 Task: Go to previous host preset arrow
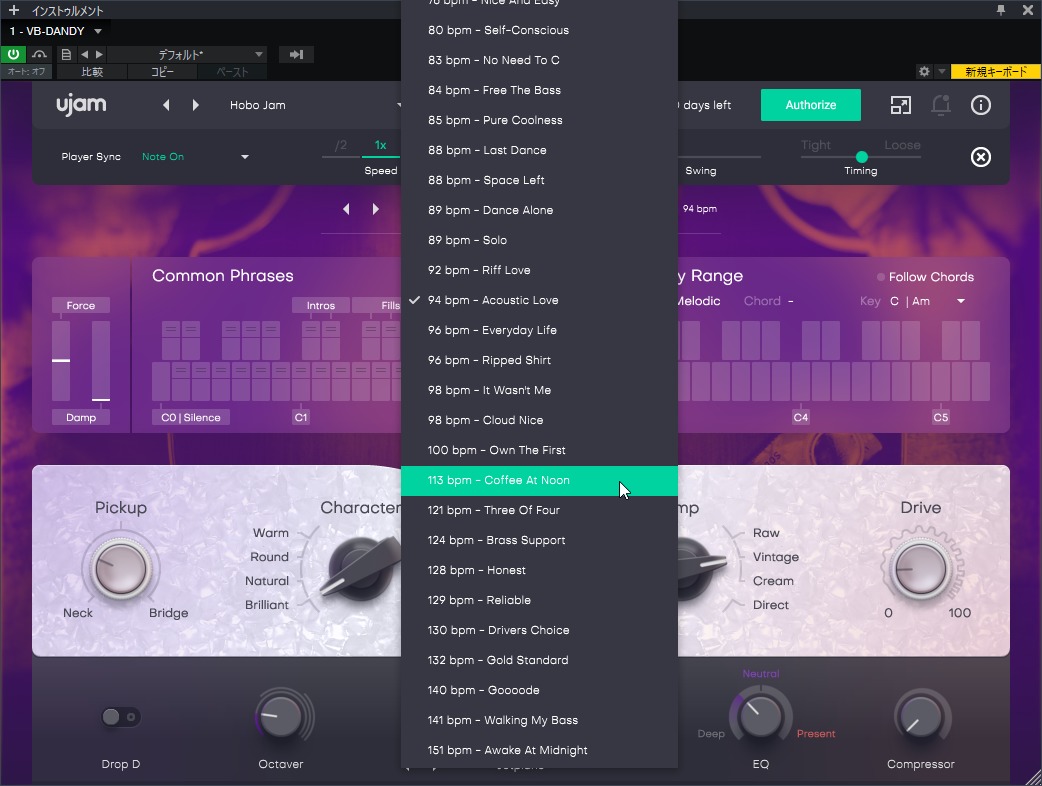pos(84,54)
